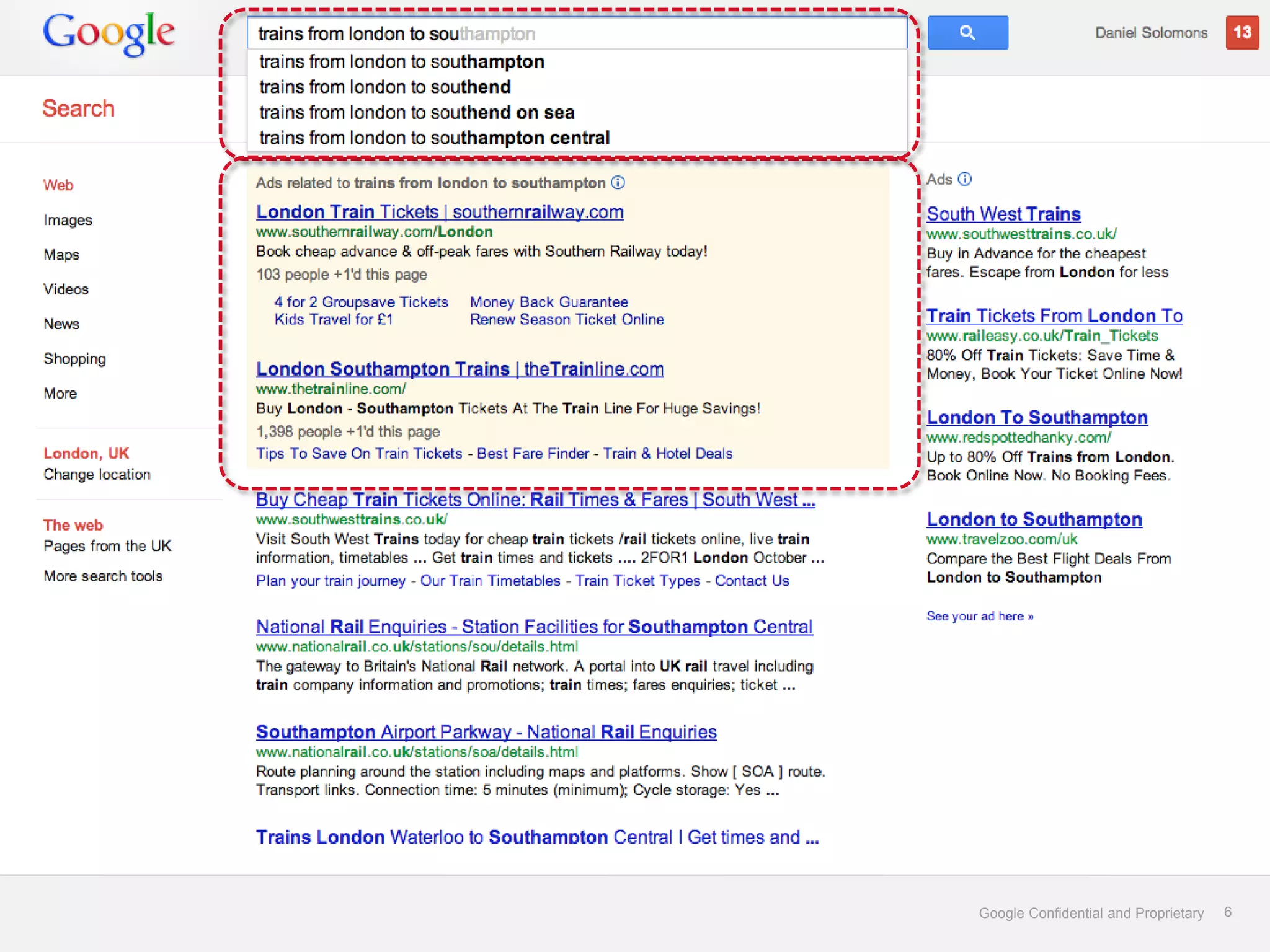Focus the search query input field
The width and height of the screenshot is (1270, 952).
point(577,33)
